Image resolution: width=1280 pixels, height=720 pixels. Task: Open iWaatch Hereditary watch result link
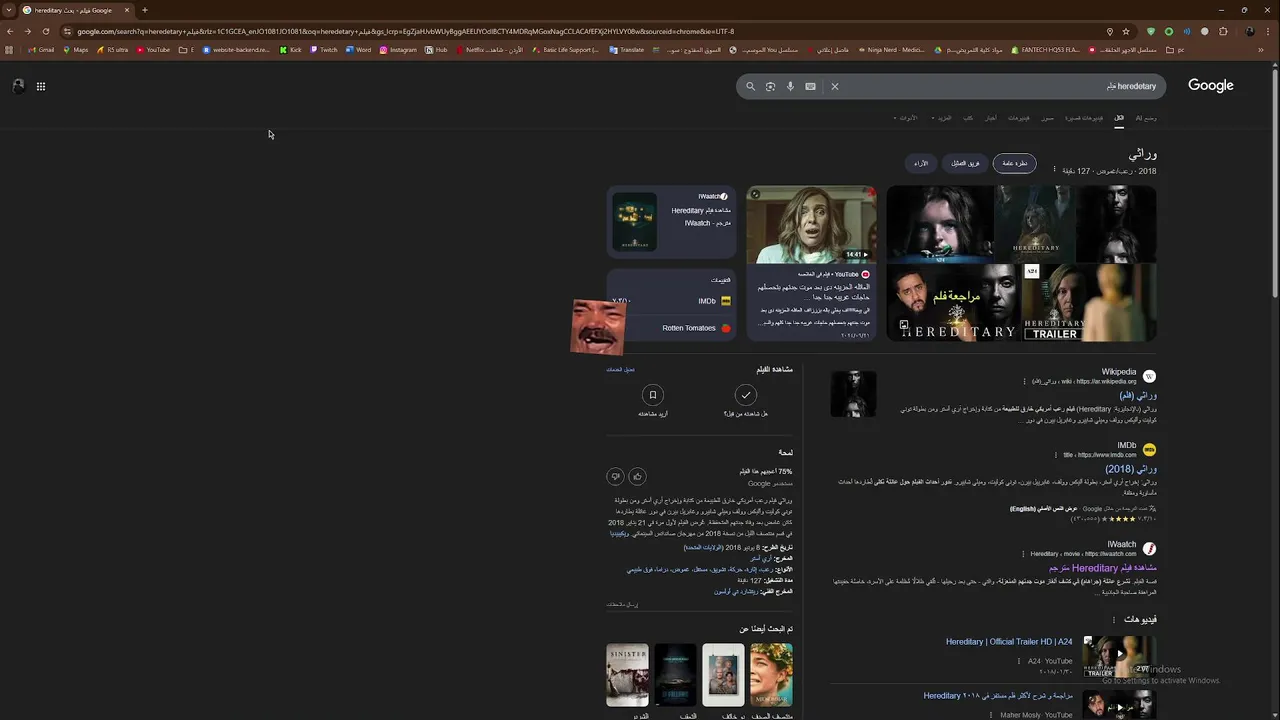tap(1101, 568)
